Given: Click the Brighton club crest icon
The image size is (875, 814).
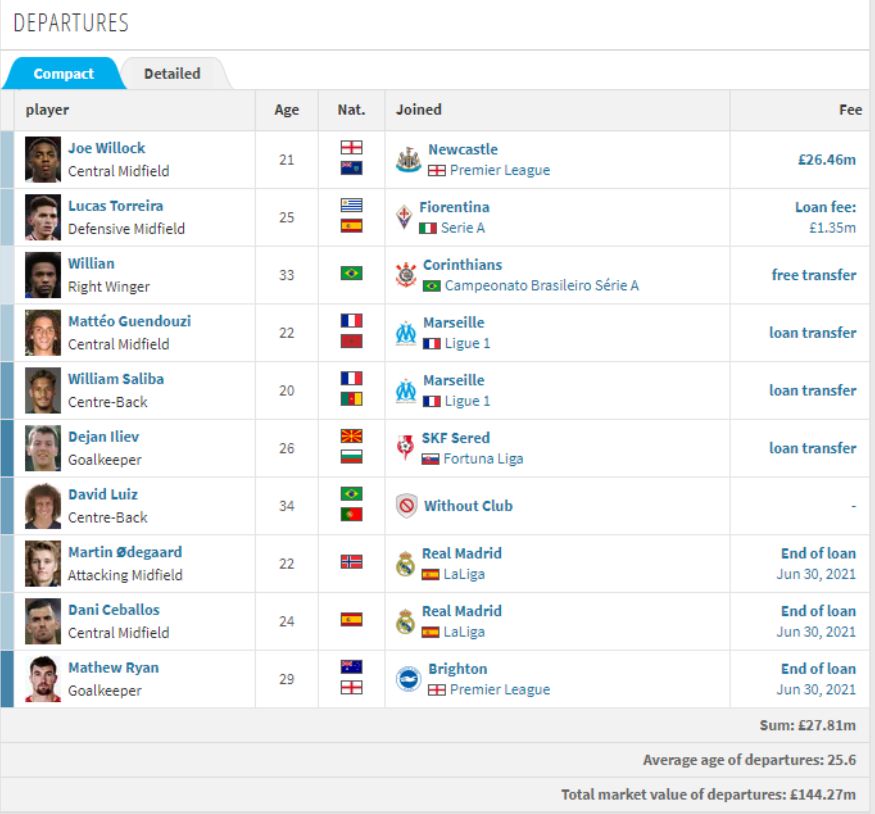Looking at the screenshot, I should [408, 679].
